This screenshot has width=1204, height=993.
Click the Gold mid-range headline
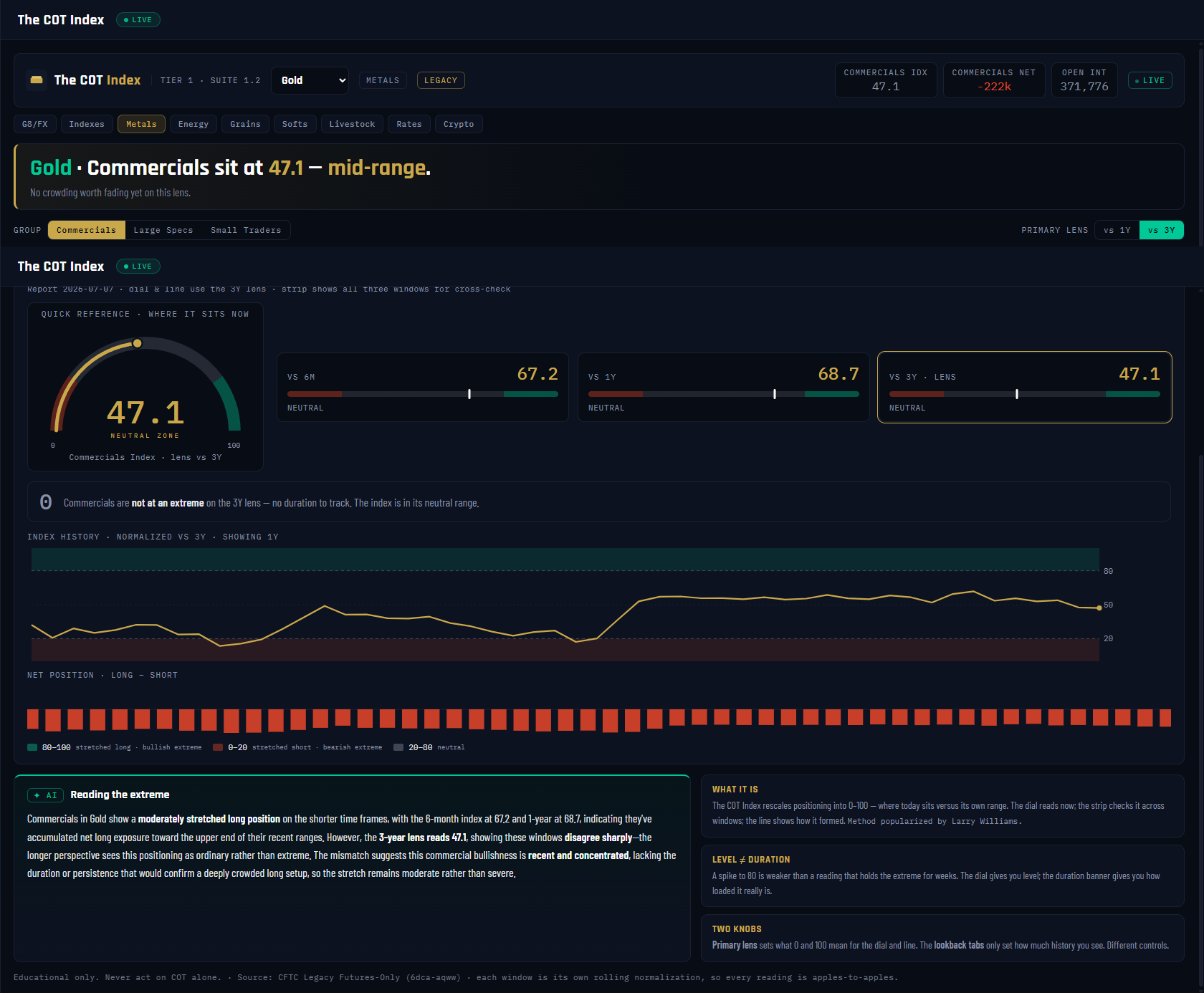point(230,168)
